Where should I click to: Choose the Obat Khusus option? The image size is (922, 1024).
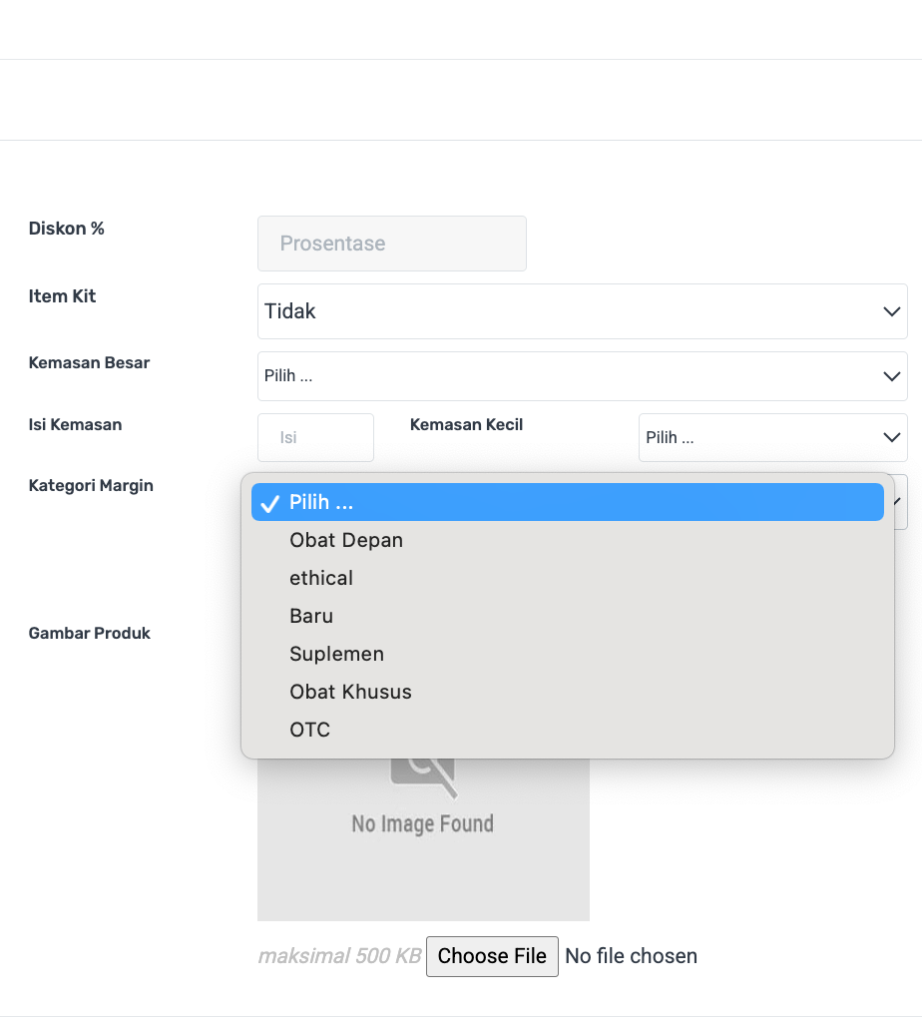click(350, 692)
